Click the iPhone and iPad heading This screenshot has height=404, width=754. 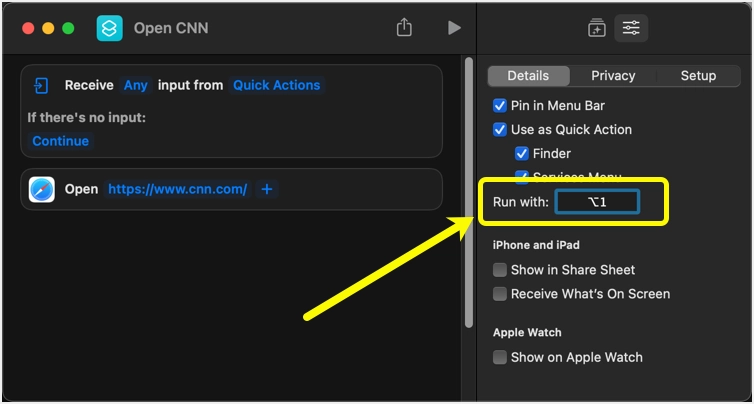coord(536,245)
